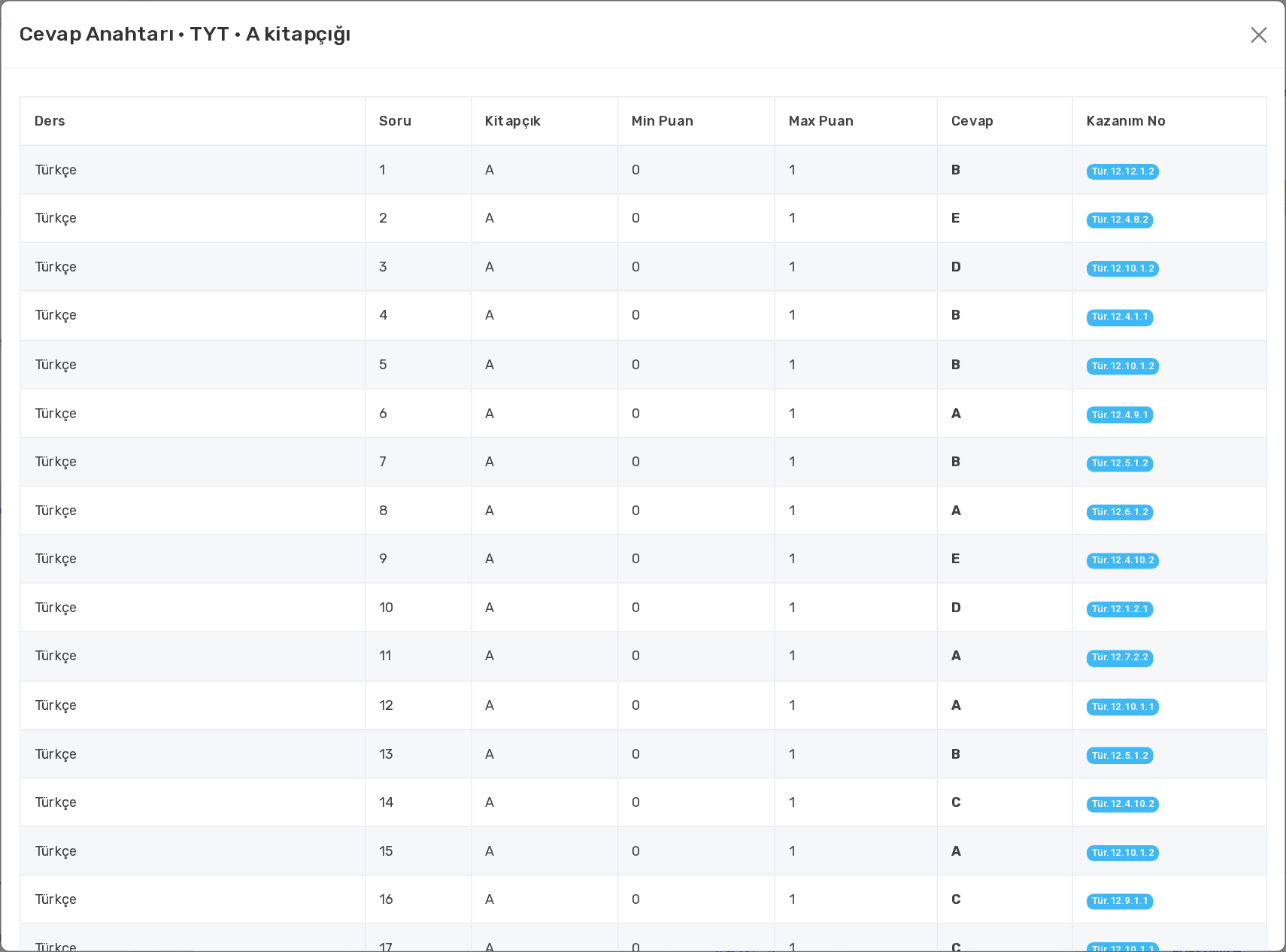Click the Max Puan column header
1286x952 pixels.
(x=820, y=121)
